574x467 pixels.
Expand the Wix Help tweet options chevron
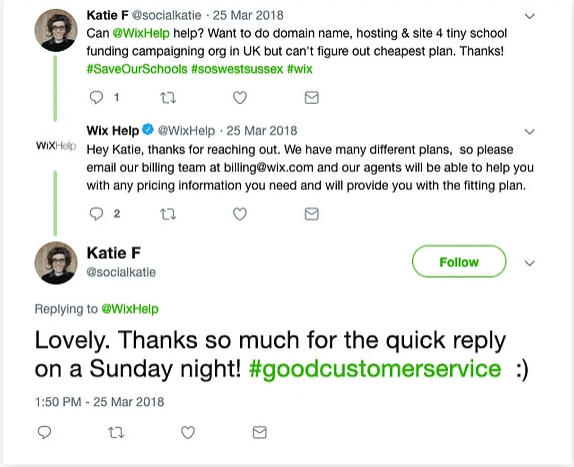pos(530,131)
